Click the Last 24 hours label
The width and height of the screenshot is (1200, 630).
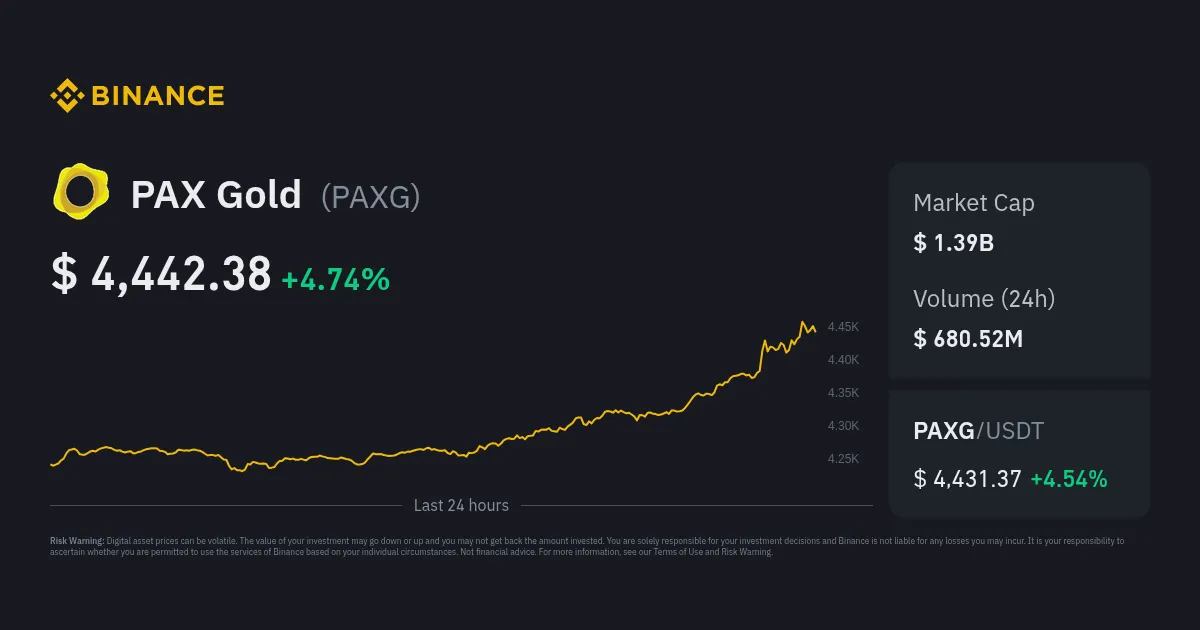[461, 505]
